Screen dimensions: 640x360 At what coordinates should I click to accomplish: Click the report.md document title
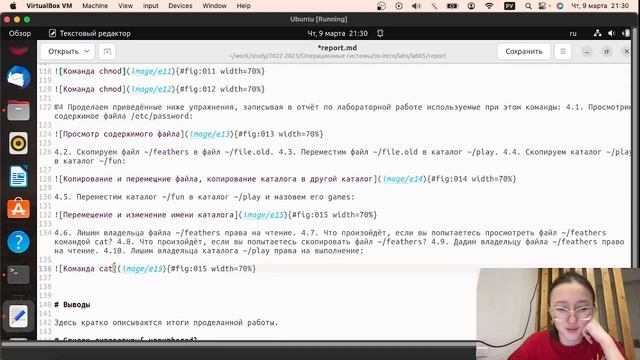(x=337, y=48)
